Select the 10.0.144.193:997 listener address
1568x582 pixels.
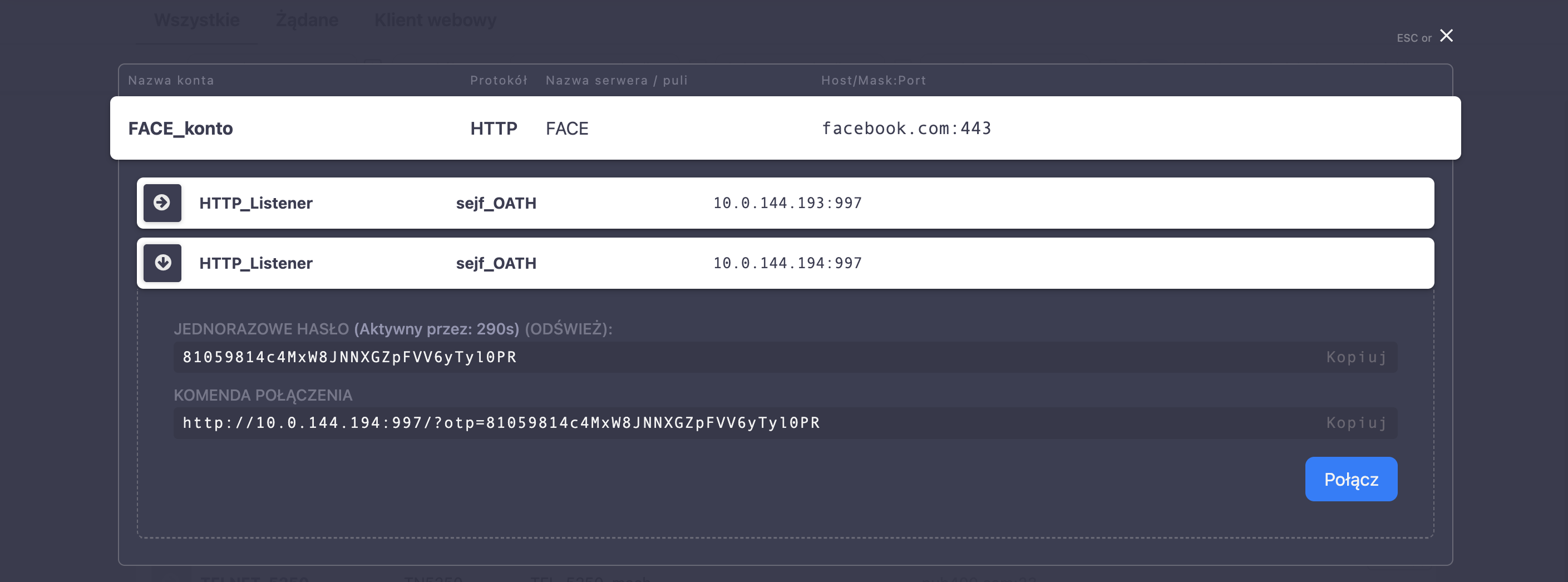[787, 203]
